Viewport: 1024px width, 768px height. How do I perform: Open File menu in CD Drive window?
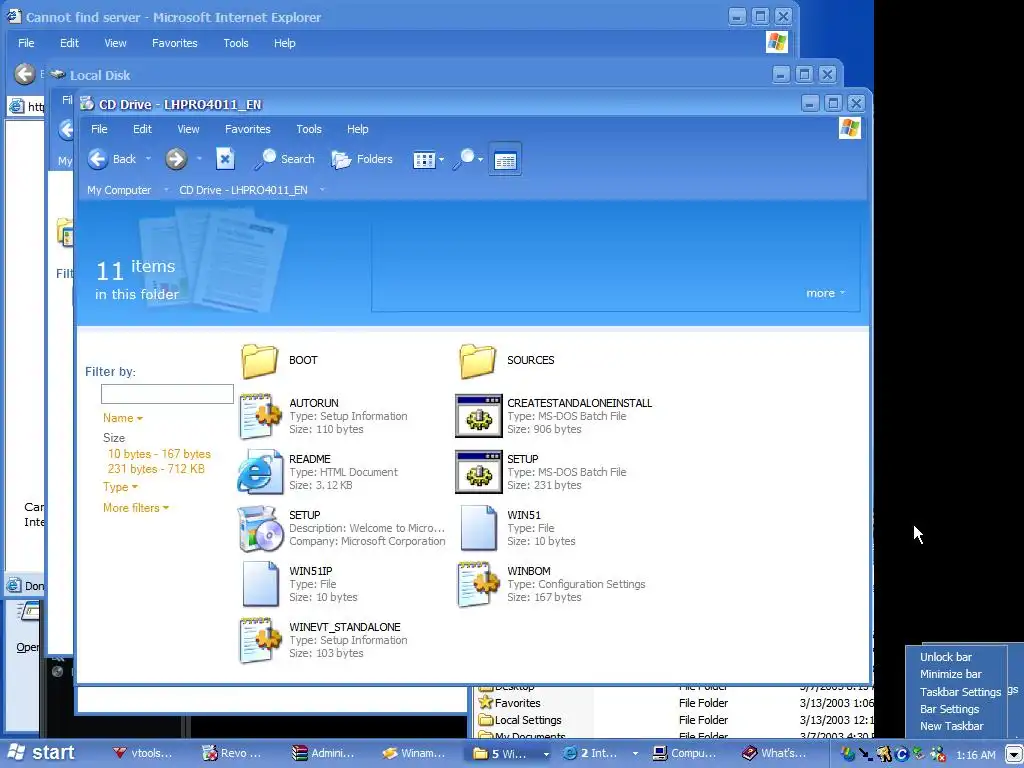click(99, 129)
